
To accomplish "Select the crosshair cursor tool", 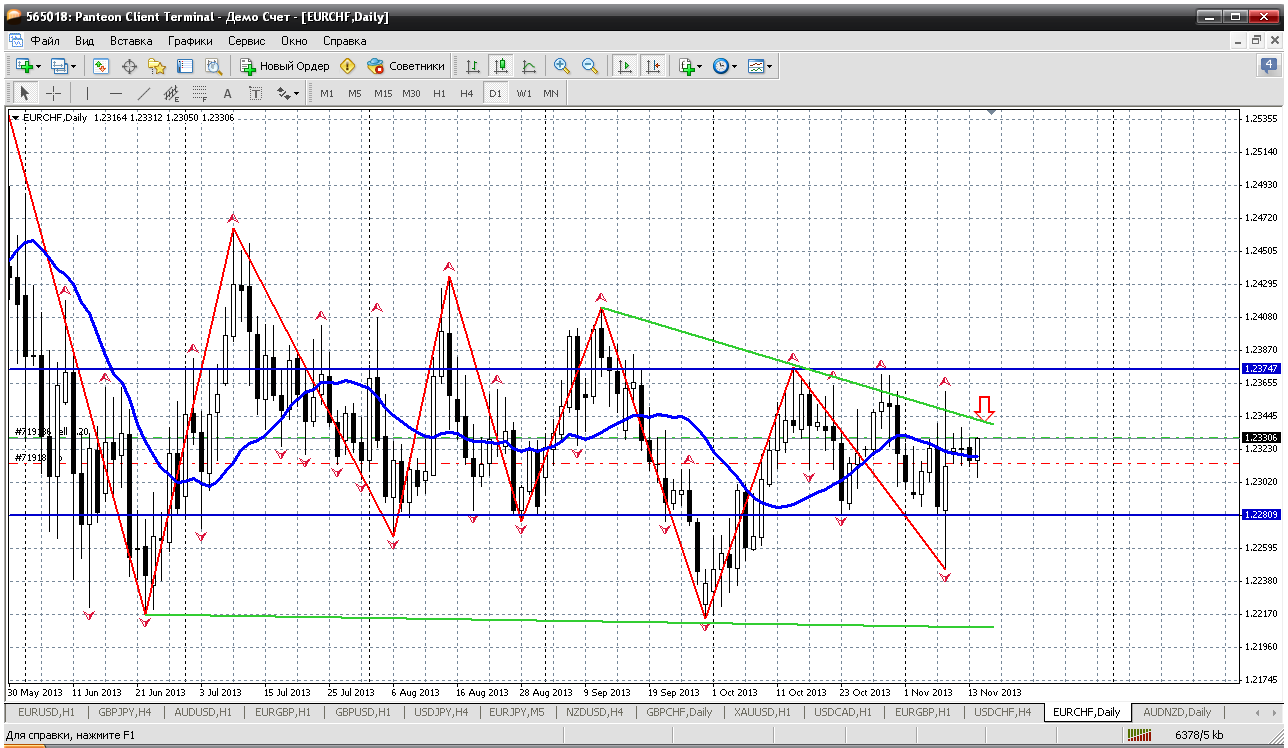I will pyautogui.click(x=53, y=93).
